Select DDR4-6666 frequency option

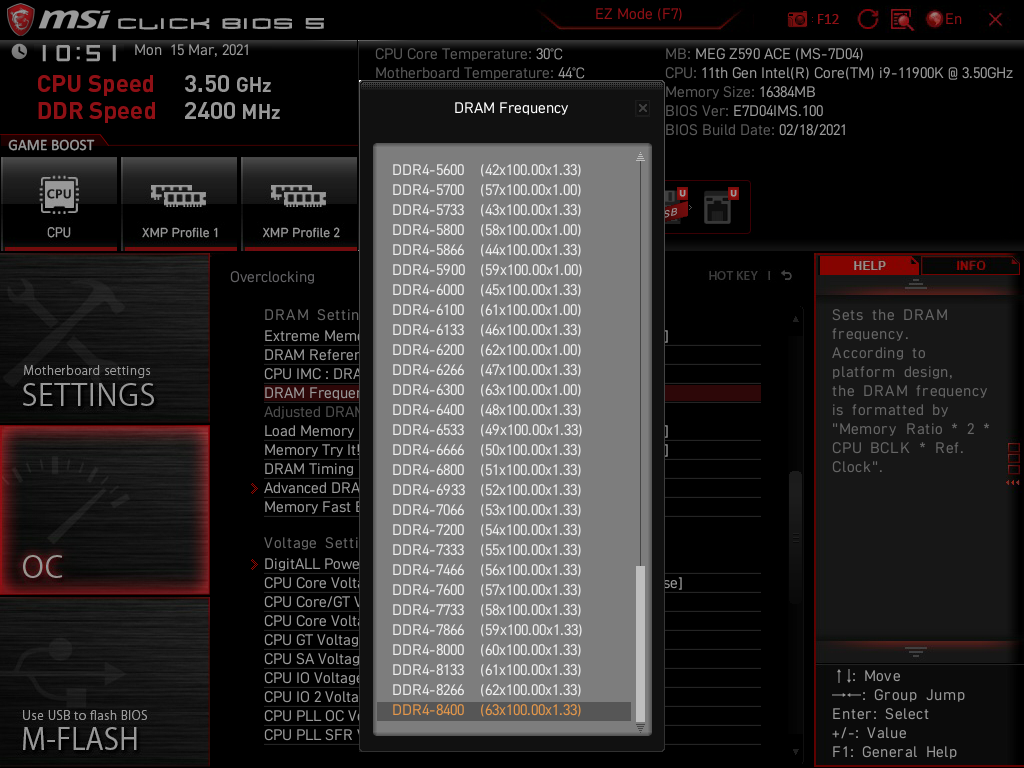(x=504, y=450)
